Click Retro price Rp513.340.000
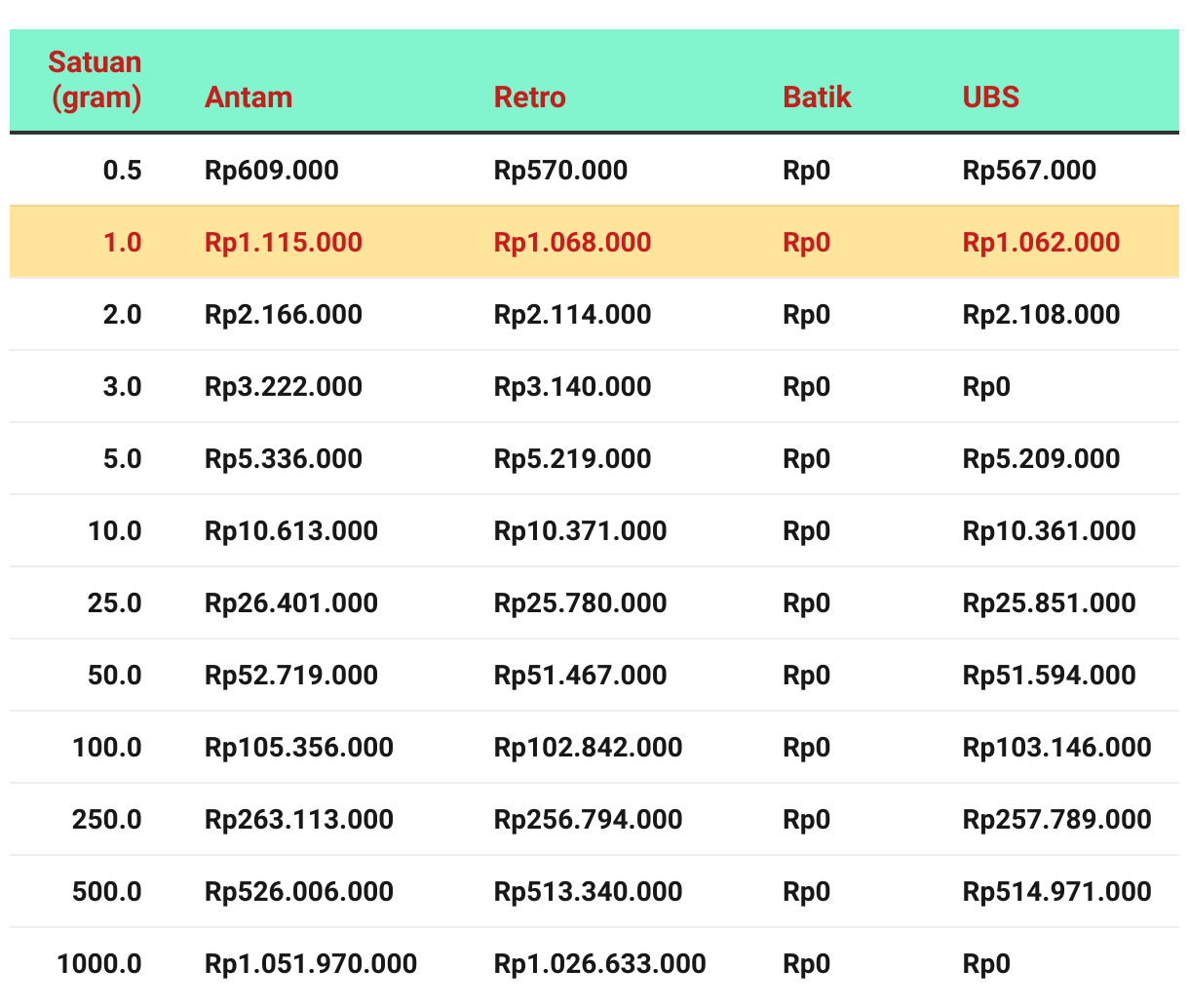The height and width of the screenshot is (1008, 1189). tap(588, 892)
